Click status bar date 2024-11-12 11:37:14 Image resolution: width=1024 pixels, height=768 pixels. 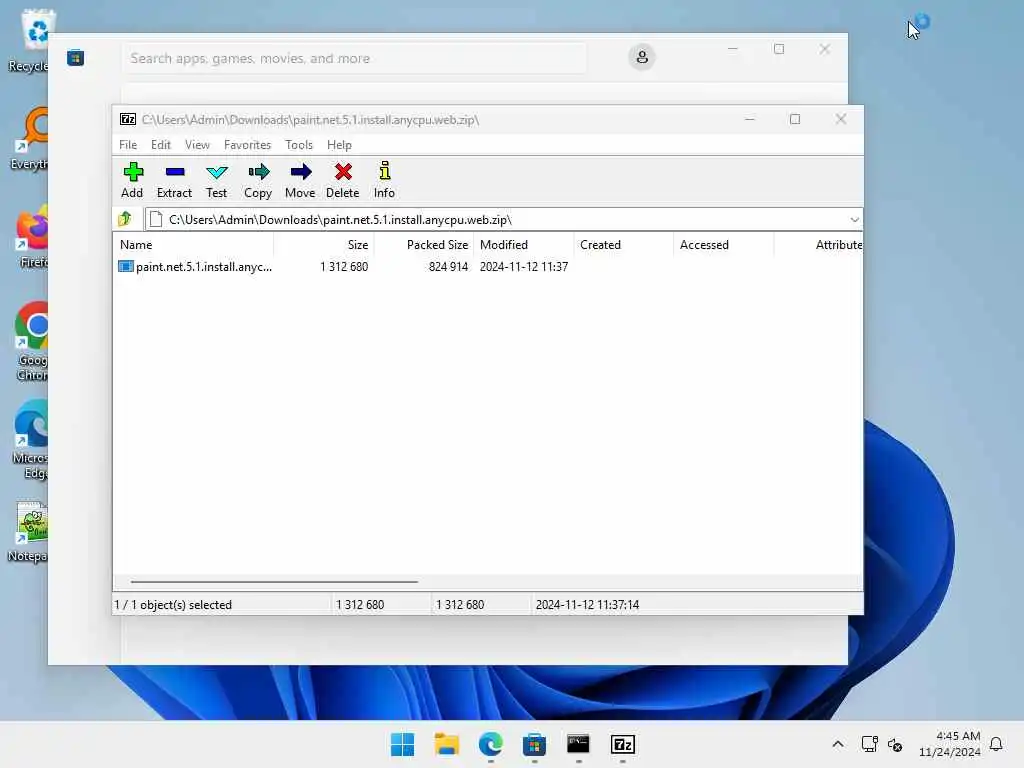[x=587, y=605]
